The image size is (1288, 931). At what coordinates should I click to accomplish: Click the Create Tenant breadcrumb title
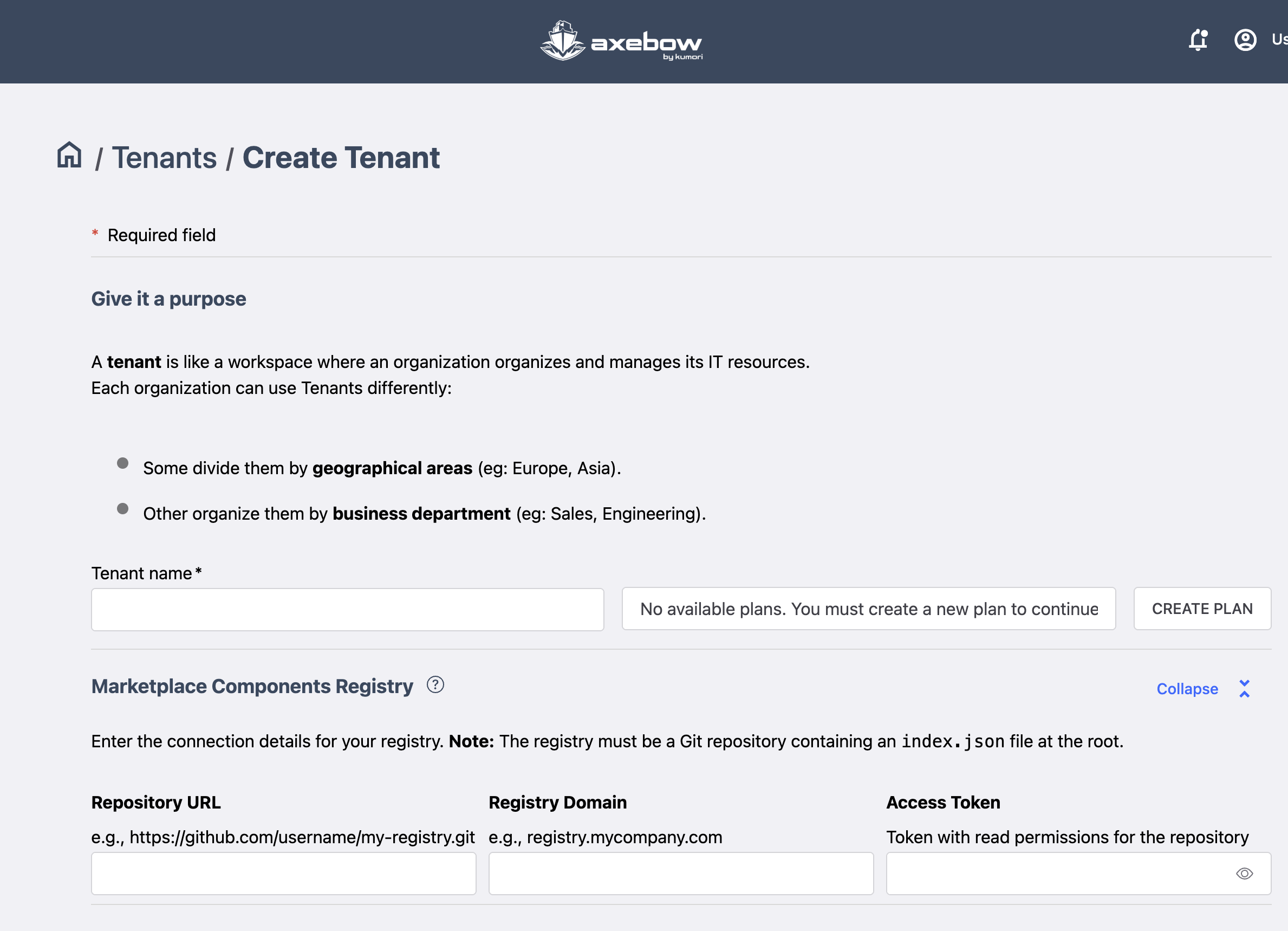(x=341, y=157)
